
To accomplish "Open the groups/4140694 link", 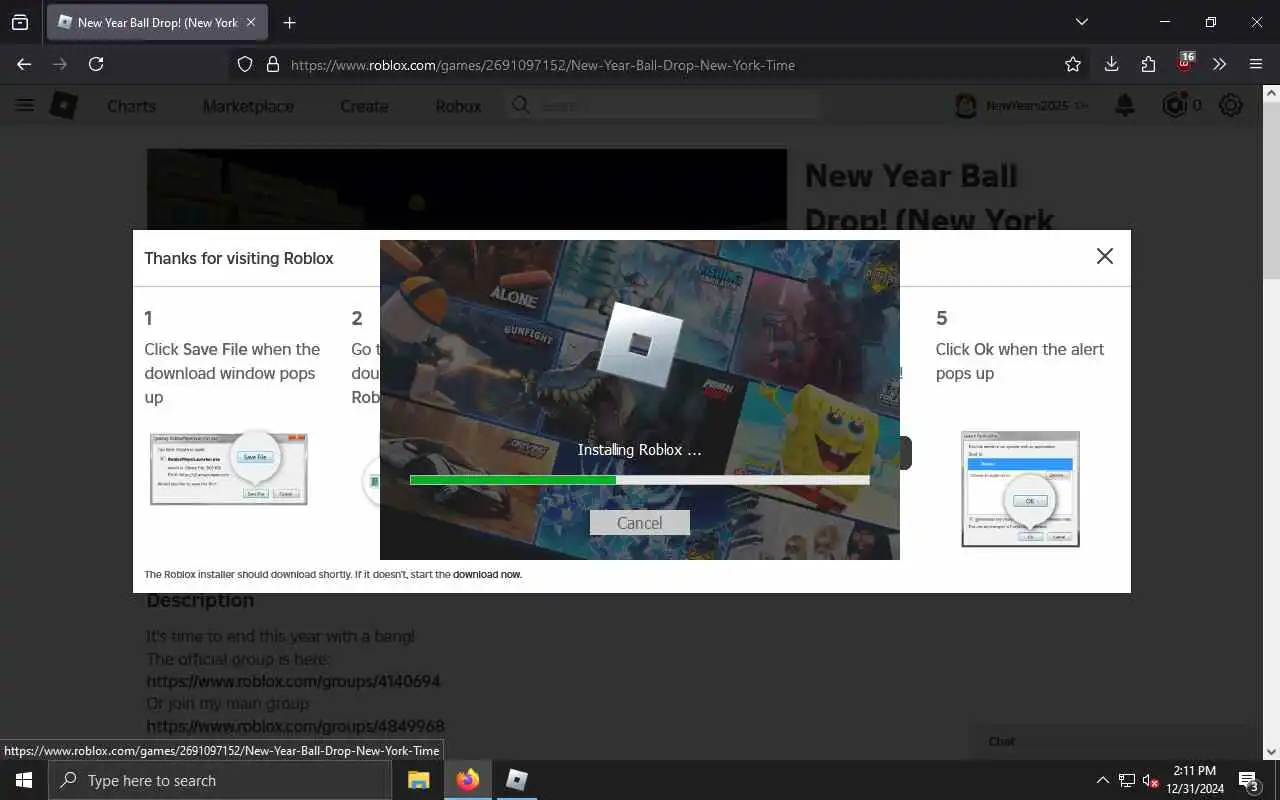I will click(293, 682).
